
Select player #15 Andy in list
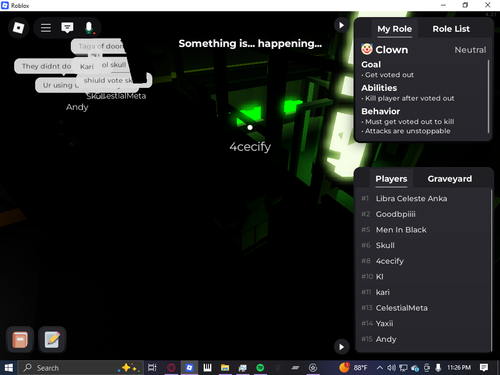423,339
